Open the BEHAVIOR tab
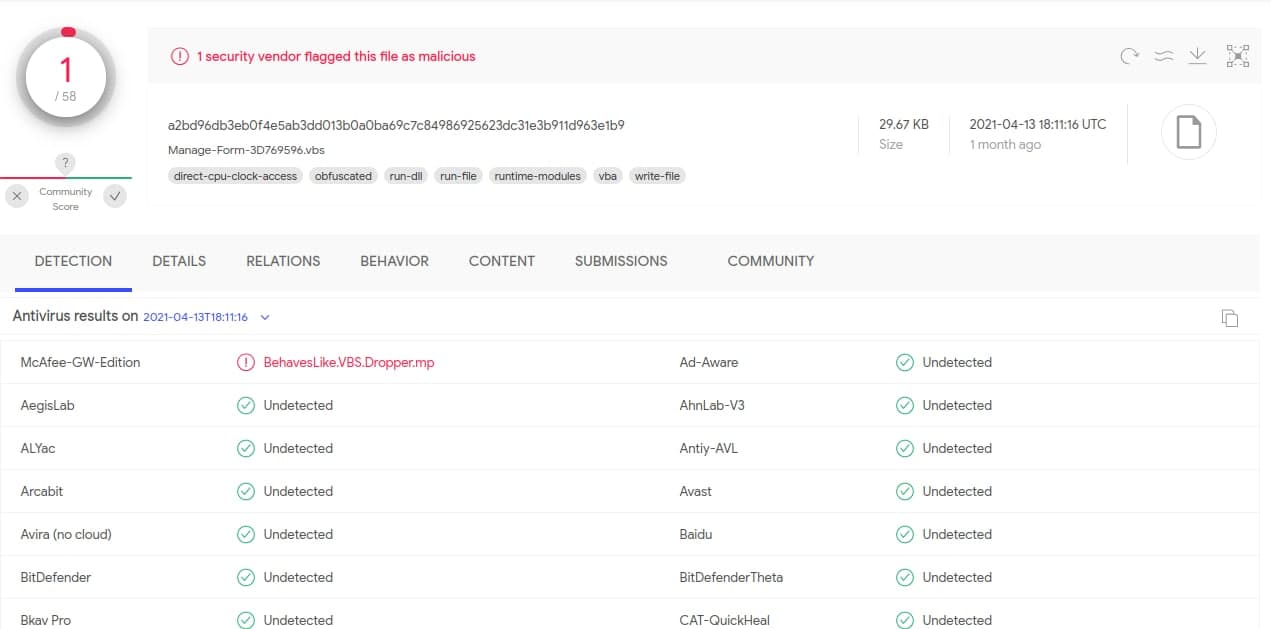 pyautogui.click(x=394, y=261)
